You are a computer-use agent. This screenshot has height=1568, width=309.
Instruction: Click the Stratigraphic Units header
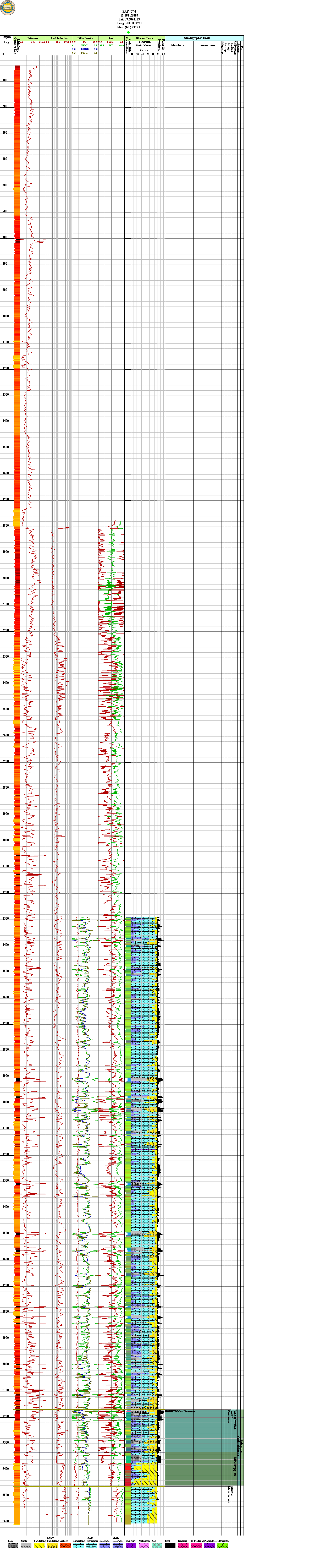click(x=204, y=38)
